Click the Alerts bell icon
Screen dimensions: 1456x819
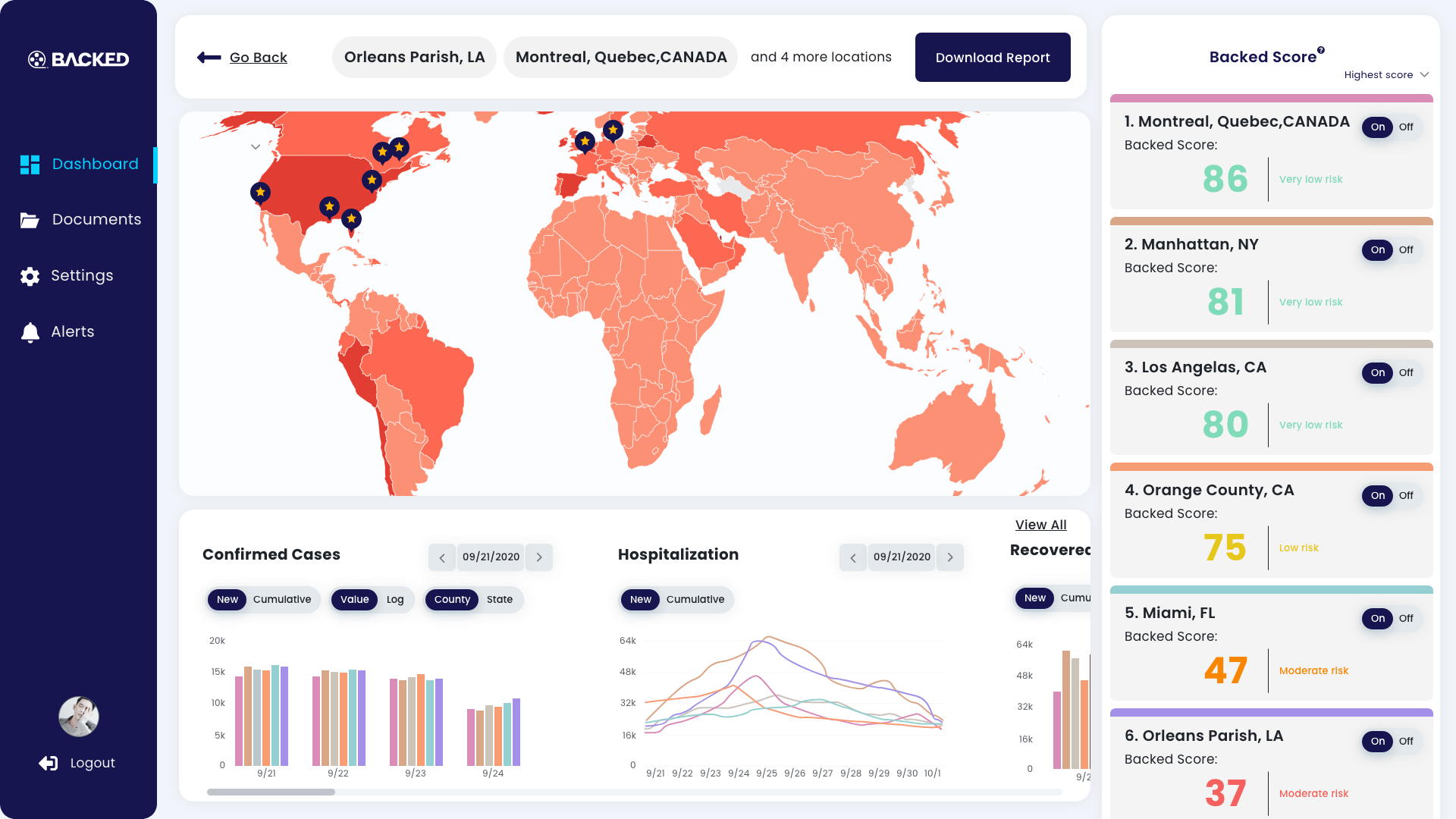[x=30, y=332]
